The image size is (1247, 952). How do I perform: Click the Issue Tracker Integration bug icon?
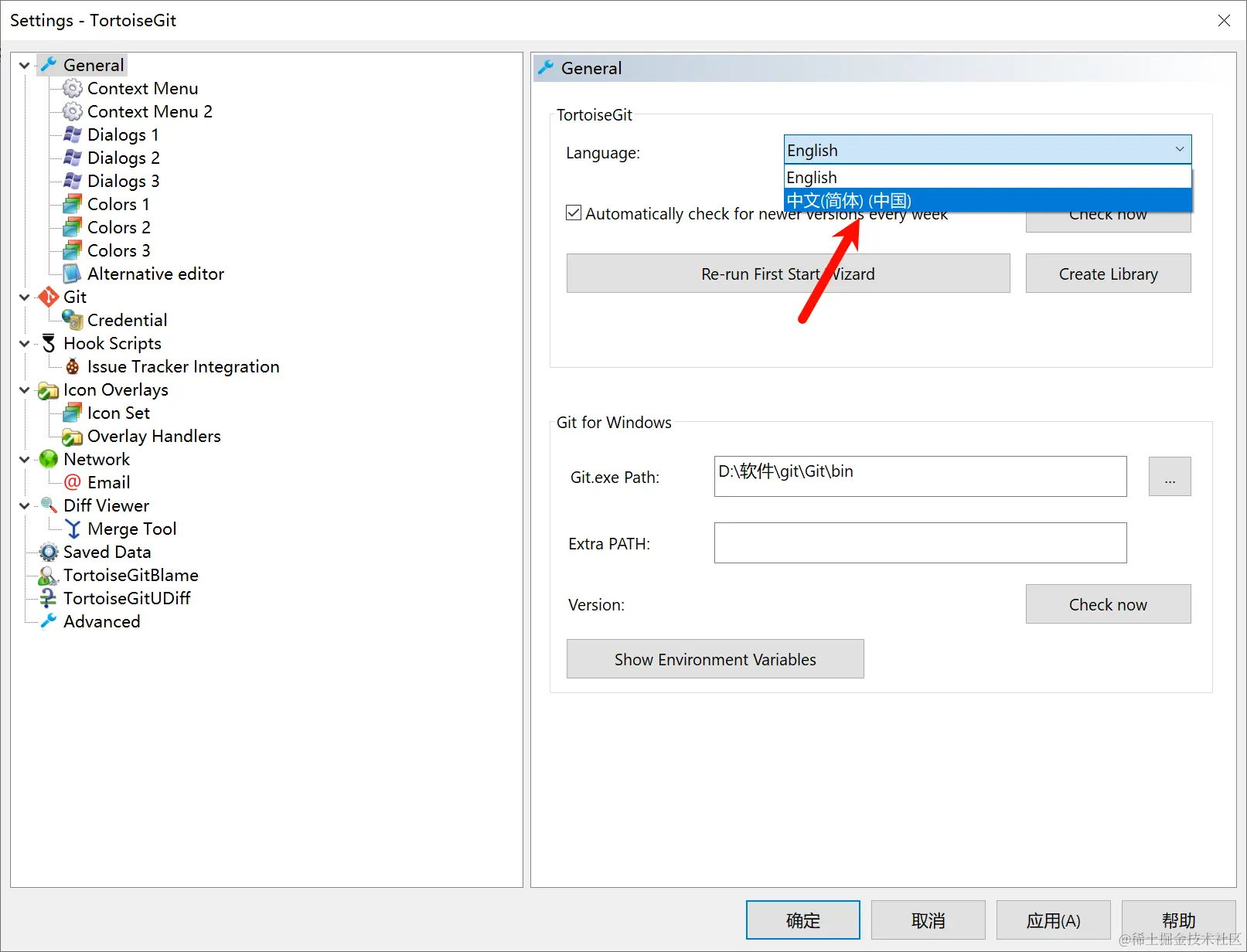[73, 366]
